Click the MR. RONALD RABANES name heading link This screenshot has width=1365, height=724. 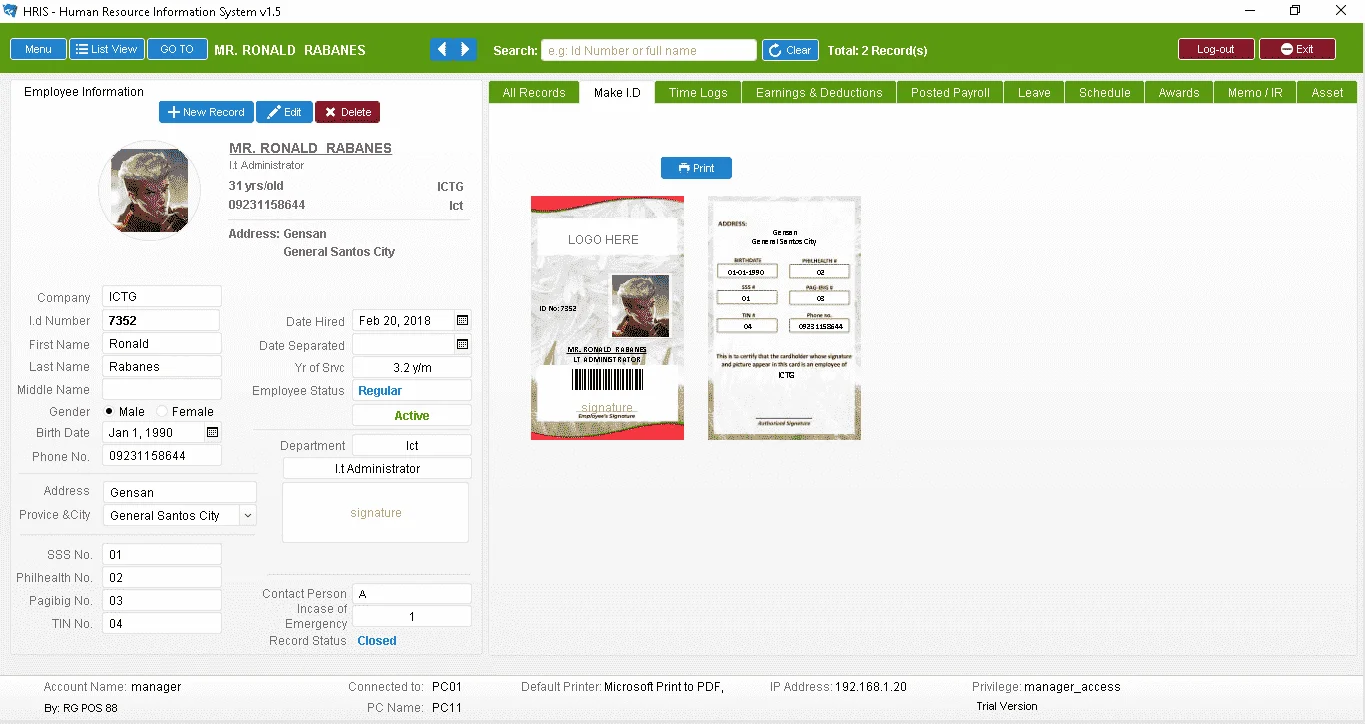(310, 148)
